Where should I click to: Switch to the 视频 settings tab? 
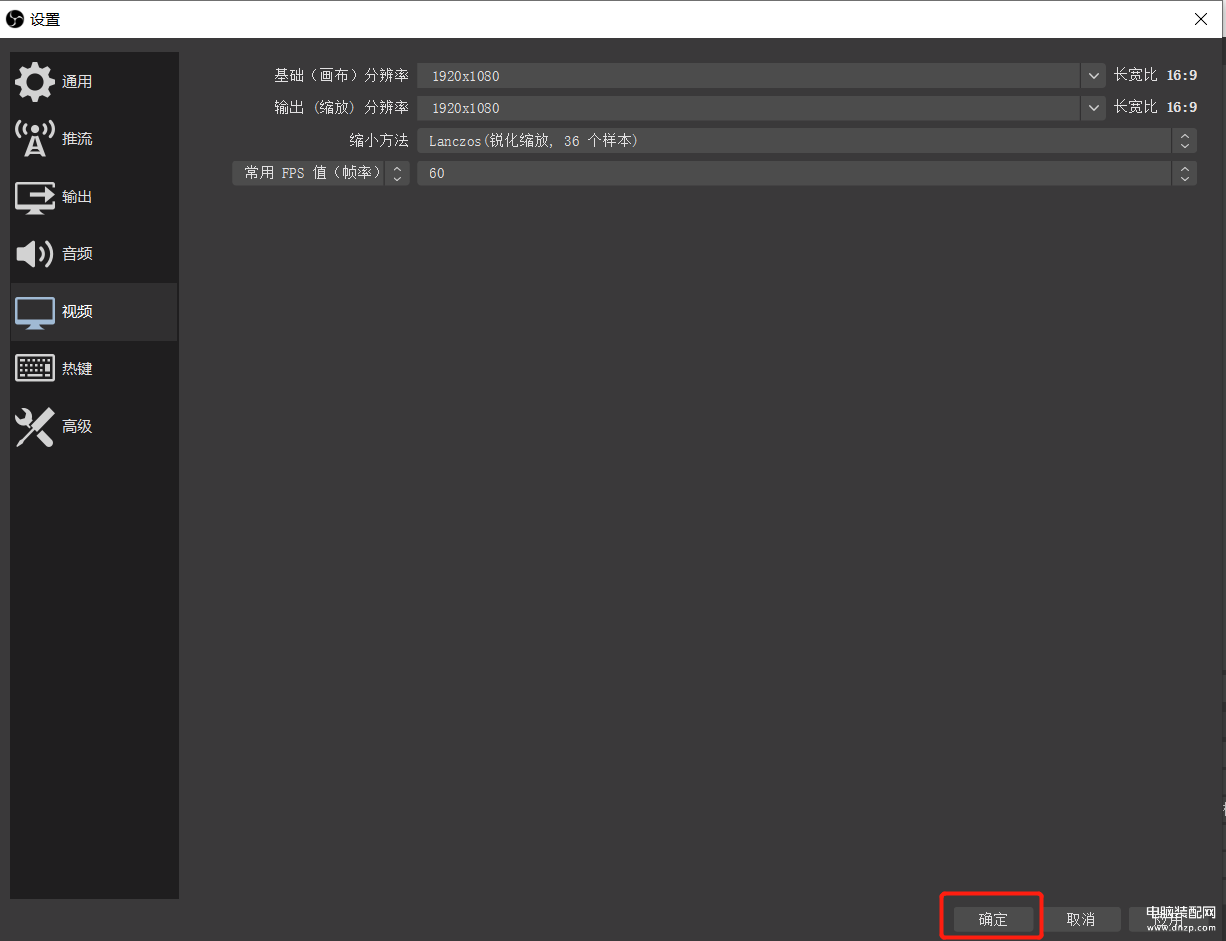[94, 312]
